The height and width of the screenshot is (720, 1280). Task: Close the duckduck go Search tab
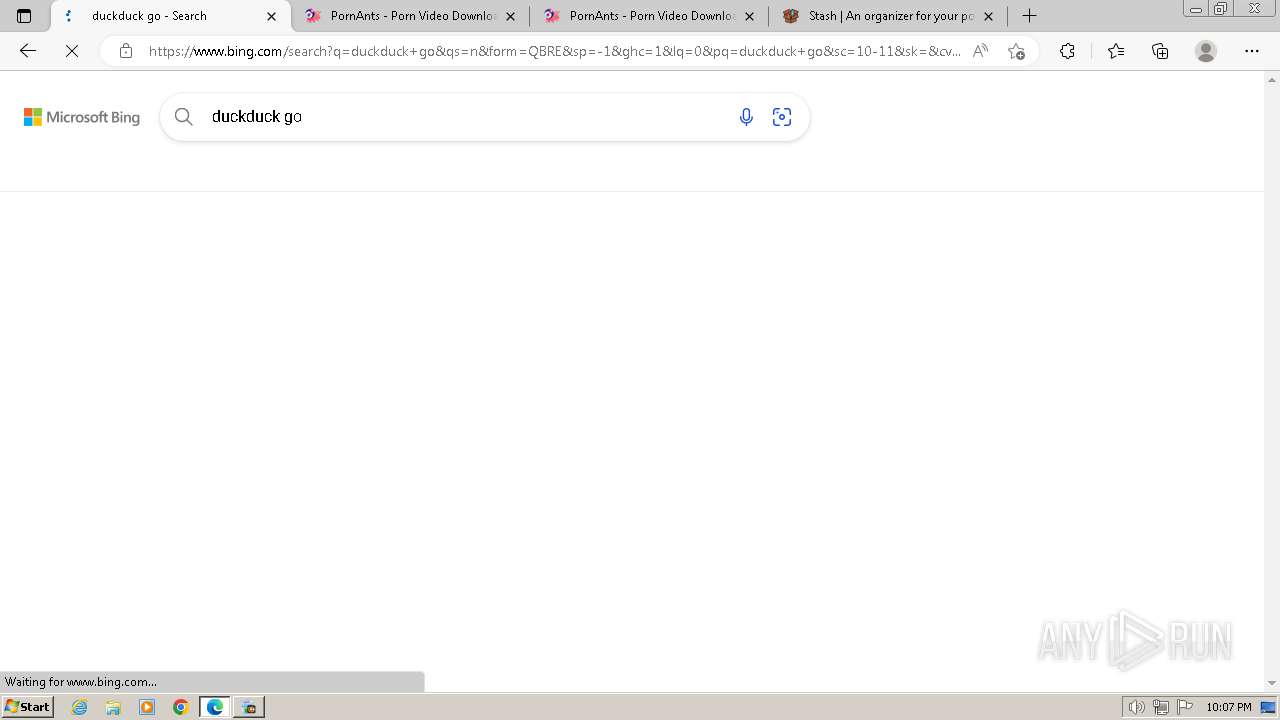point(271,16)
